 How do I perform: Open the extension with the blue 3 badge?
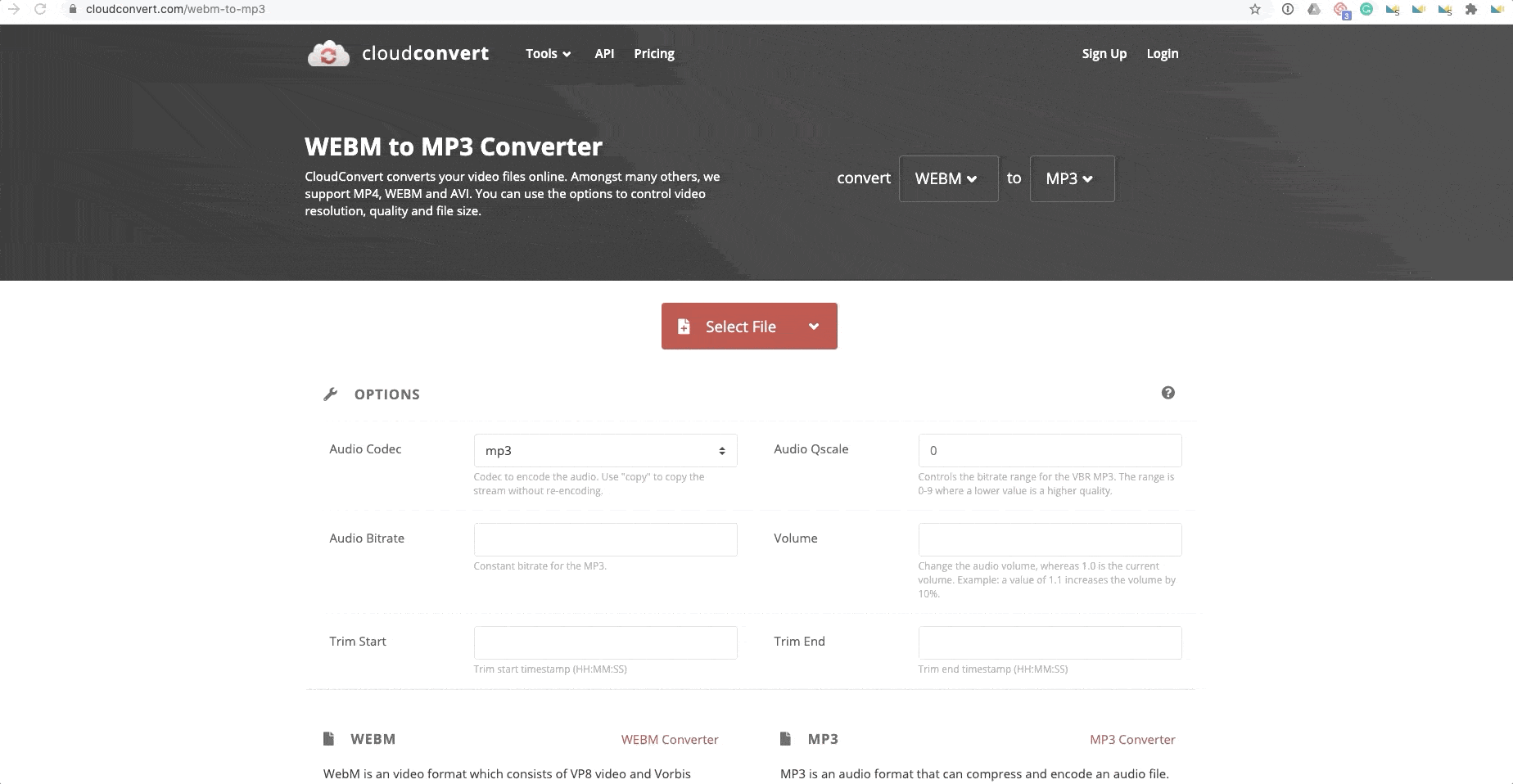1341,11
